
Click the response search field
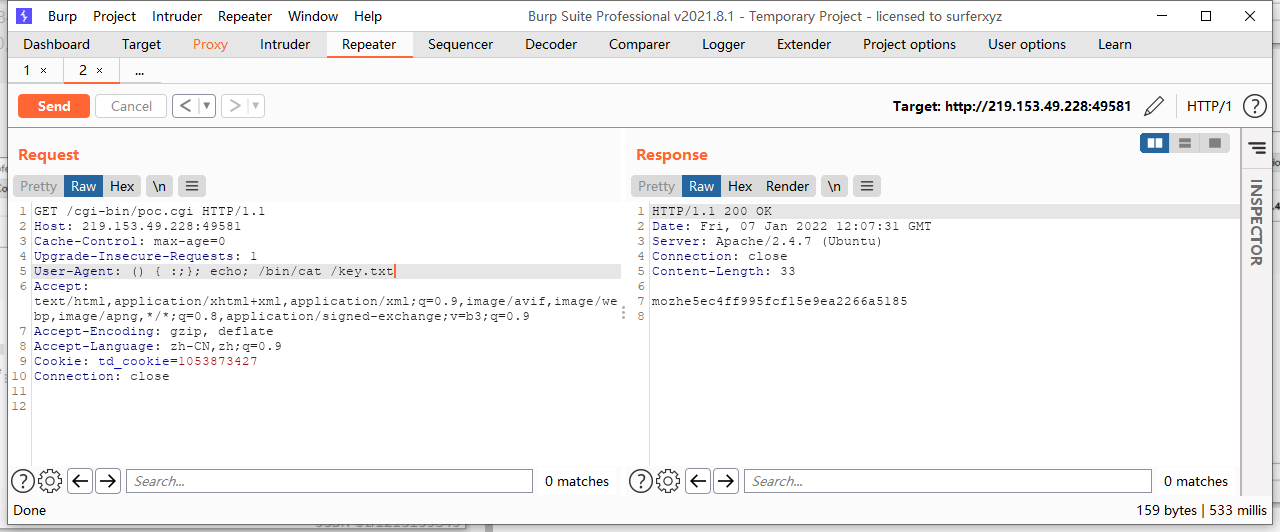[948, 481]
